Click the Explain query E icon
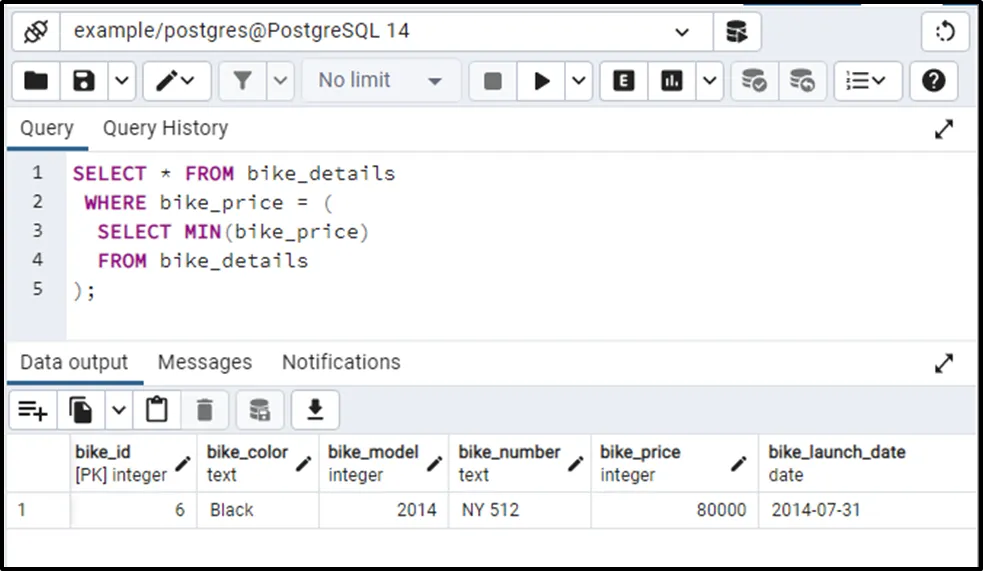The width and height of the screenshot is (983, 571). pos(624,81)
